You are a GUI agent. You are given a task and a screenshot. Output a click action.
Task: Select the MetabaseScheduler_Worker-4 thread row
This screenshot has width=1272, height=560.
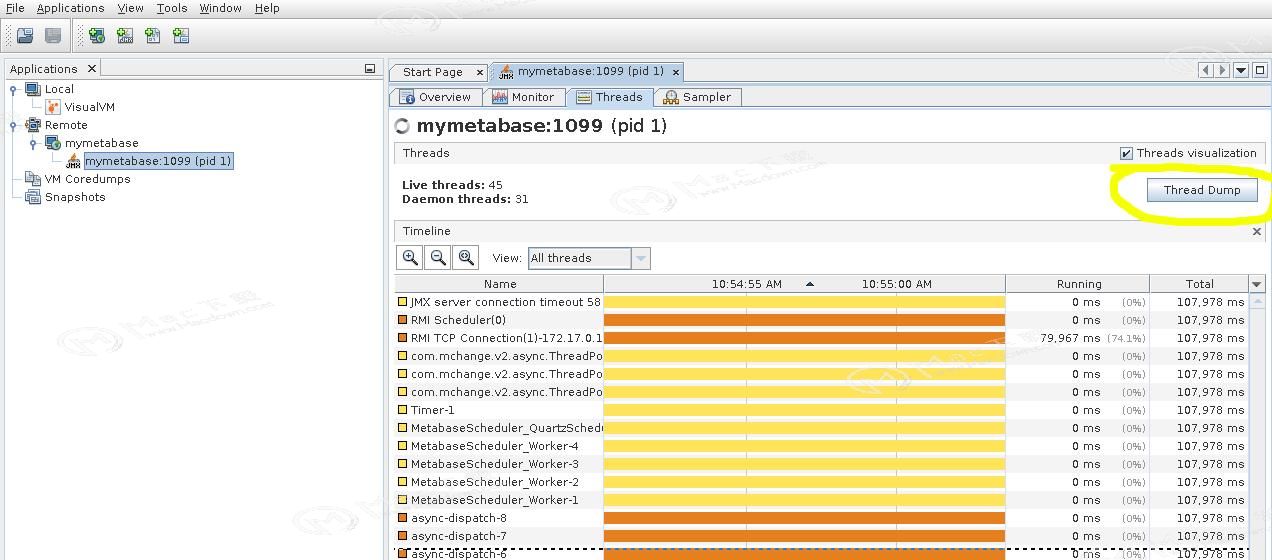[822, 446]
